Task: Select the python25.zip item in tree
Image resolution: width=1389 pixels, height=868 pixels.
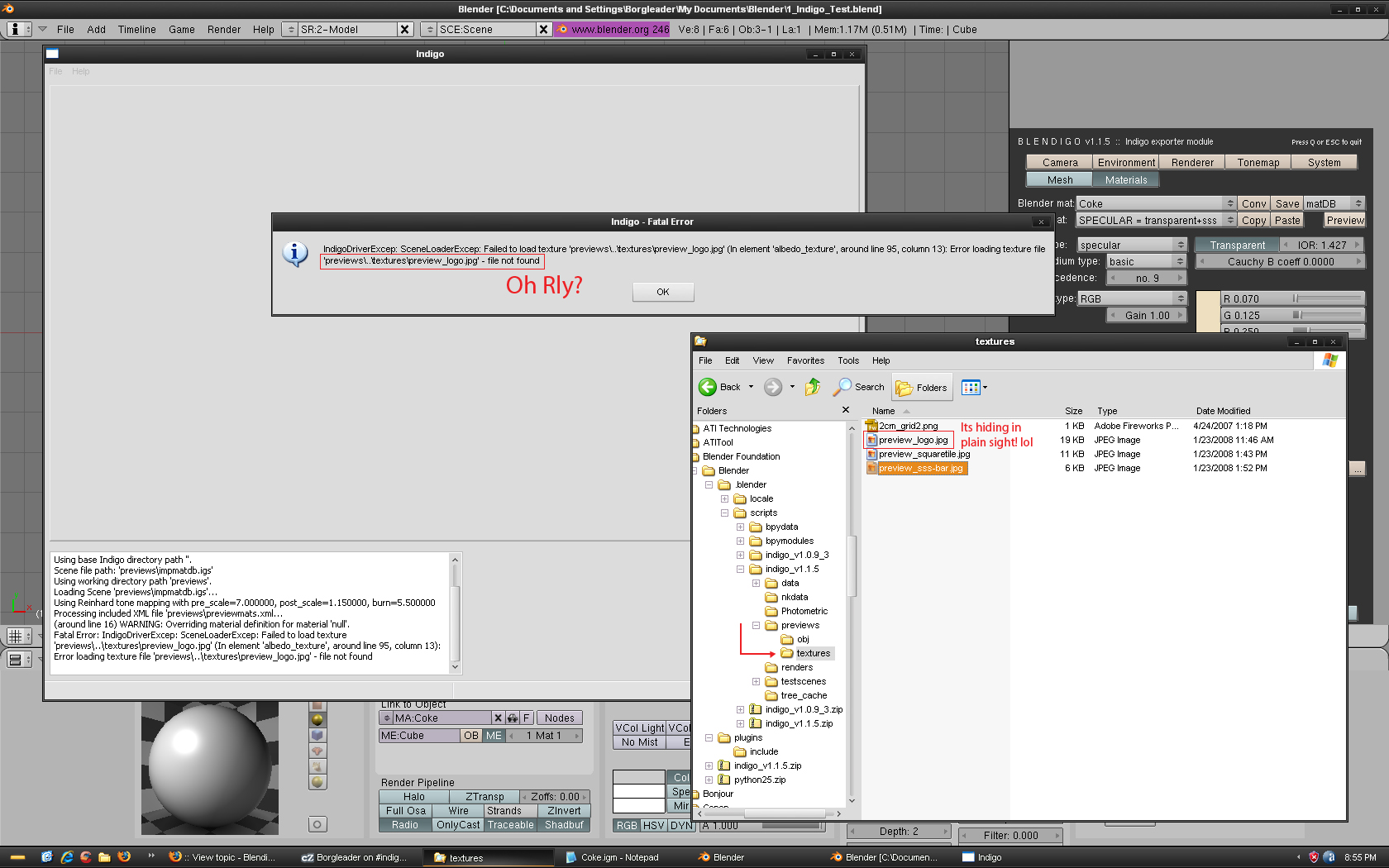Action: click(759, 780)
